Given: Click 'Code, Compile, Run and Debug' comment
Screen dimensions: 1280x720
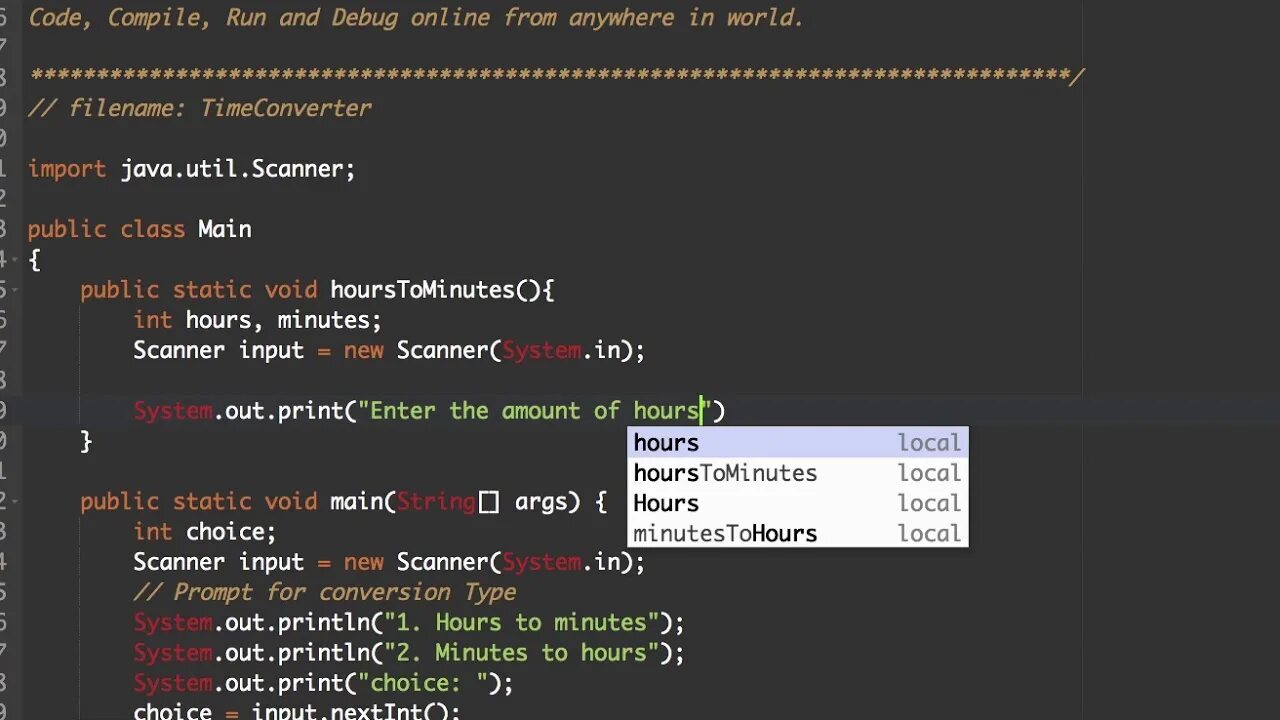Looking at the screenshot, I should (x=415, y=18).
